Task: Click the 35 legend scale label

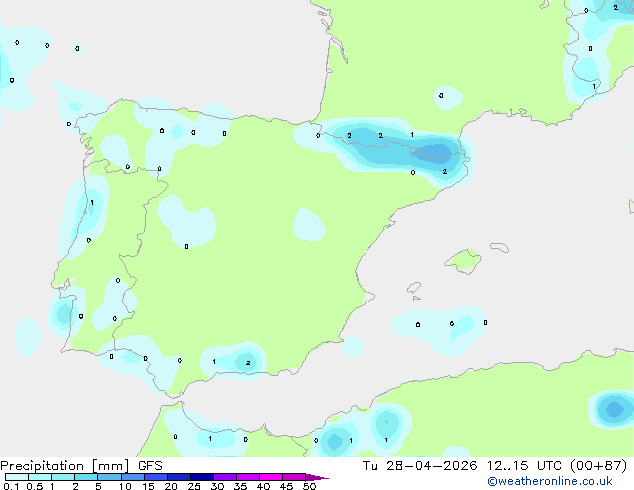Action: tap(240, 486)
